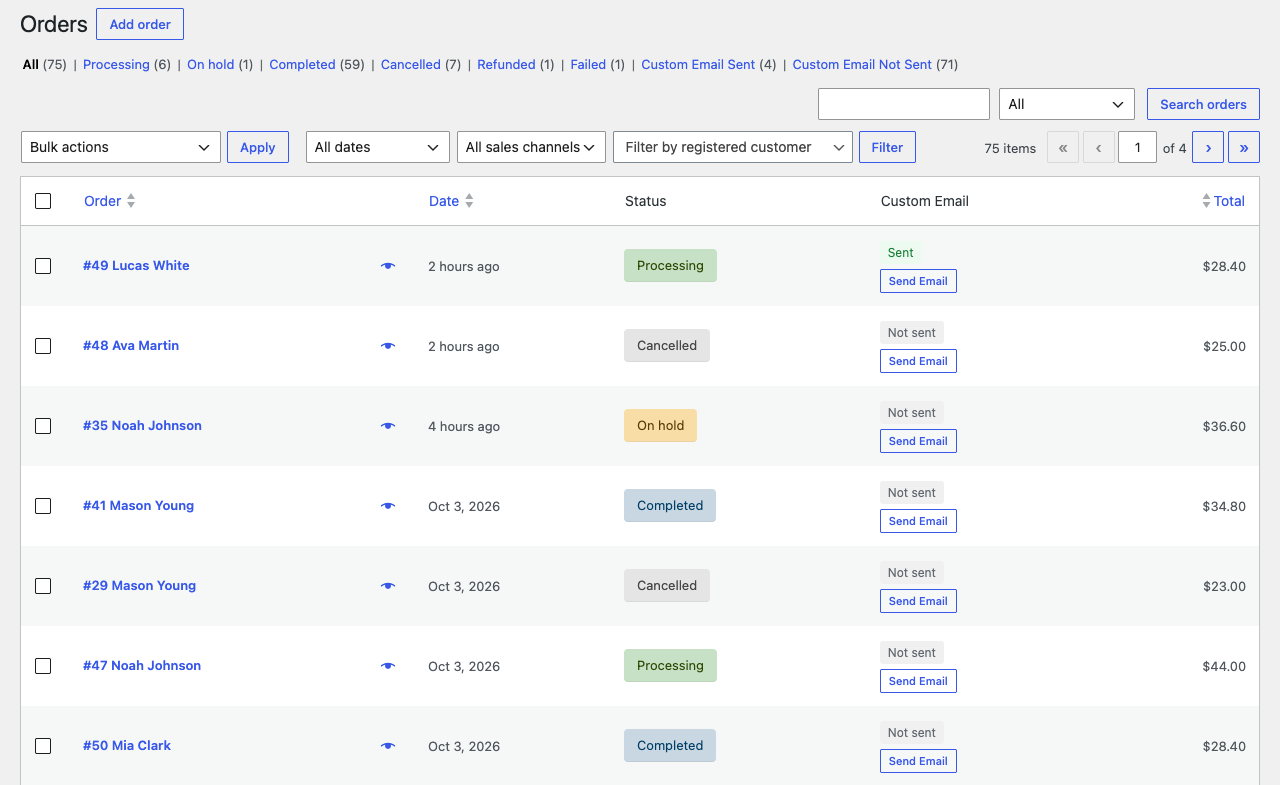
Task: Click the On hold status badge
Action: click(660, 426)
